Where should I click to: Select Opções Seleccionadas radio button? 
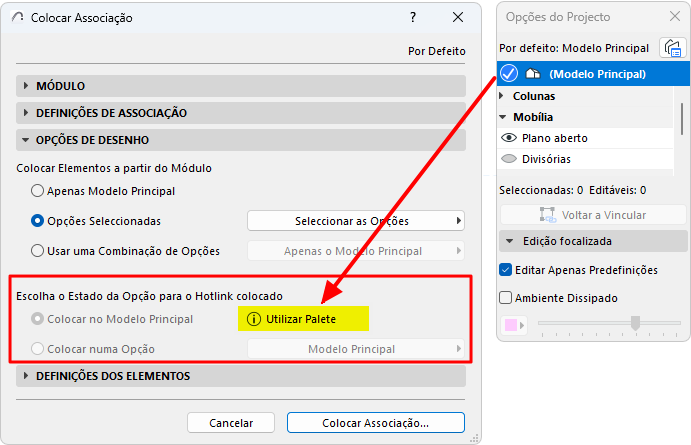(x=37, y=221)
